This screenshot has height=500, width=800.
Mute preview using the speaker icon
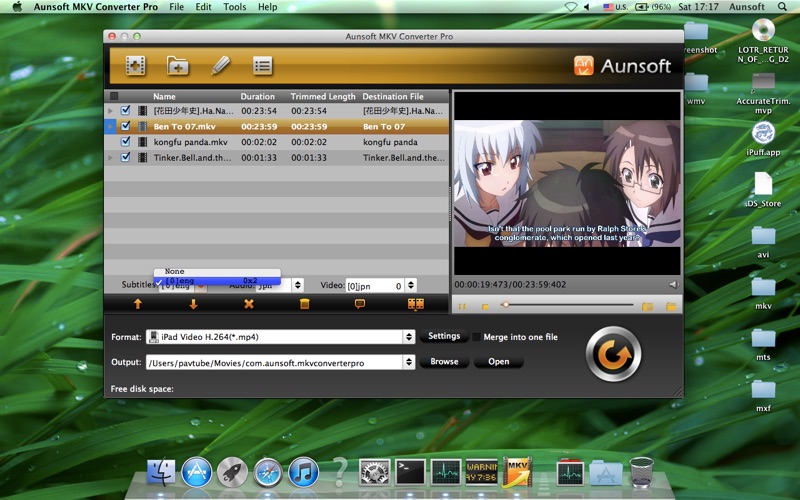coord(673,285)
